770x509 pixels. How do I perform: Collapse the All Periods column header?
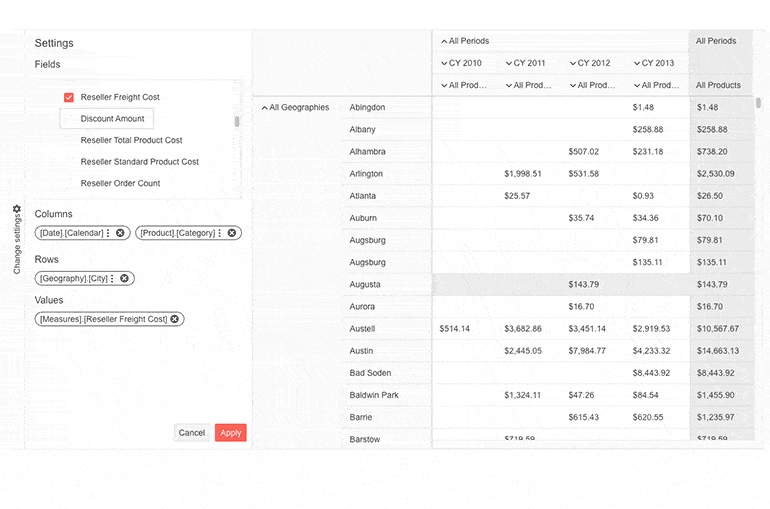point(444,42)
